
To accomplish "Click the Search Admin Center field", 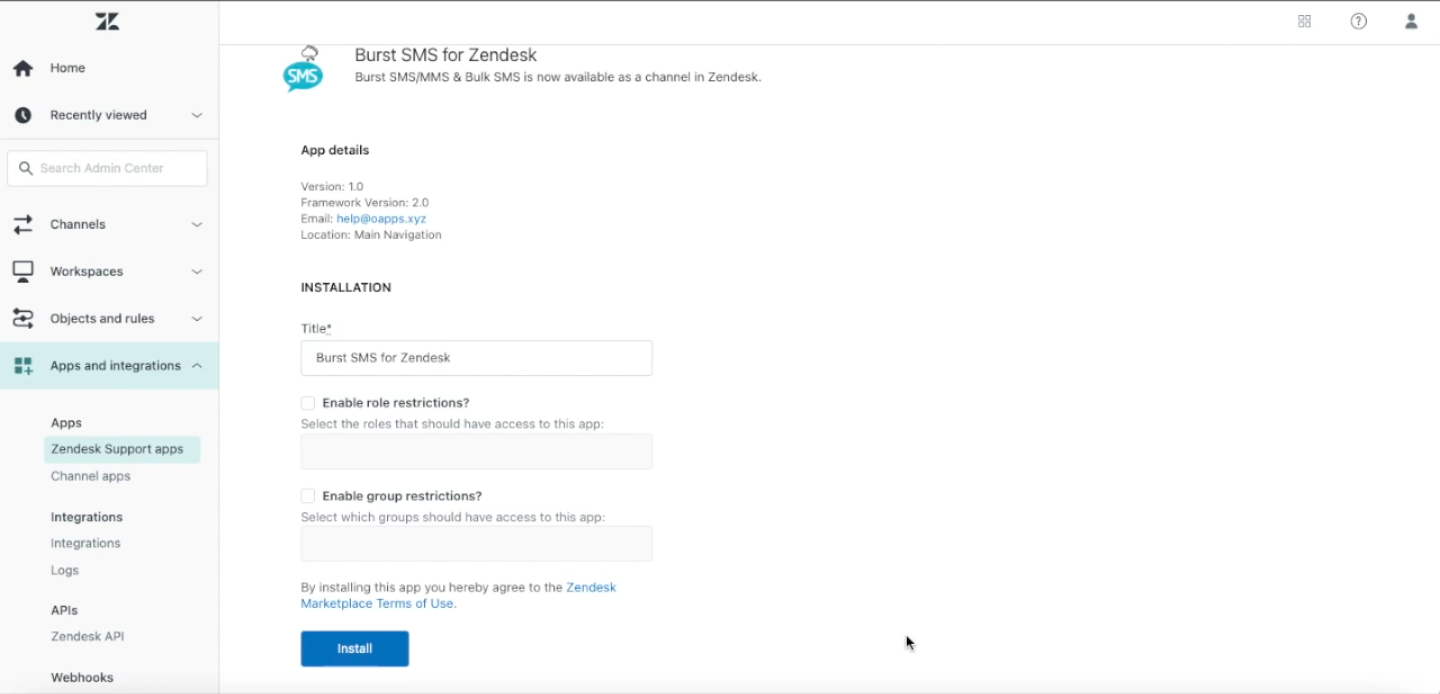I will [x=107, y=168].
